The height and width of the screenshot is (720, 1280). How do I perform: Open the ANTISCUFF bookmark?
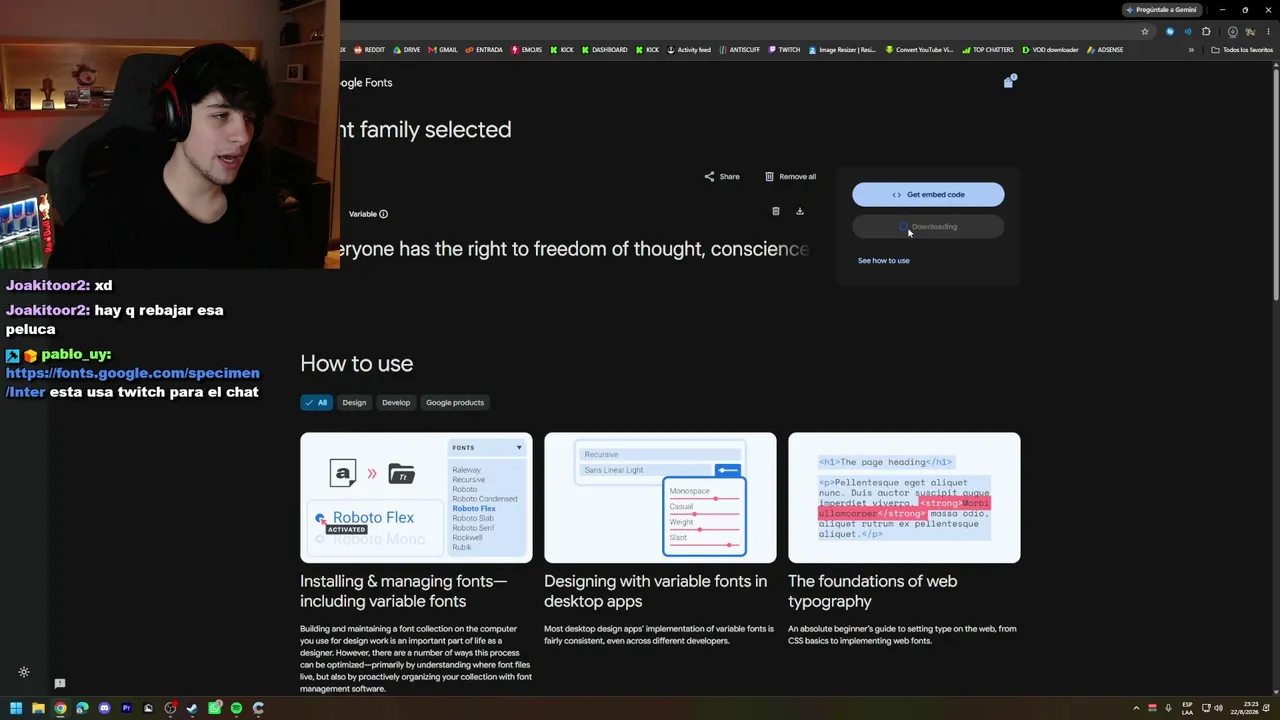[x=740, y=50]
